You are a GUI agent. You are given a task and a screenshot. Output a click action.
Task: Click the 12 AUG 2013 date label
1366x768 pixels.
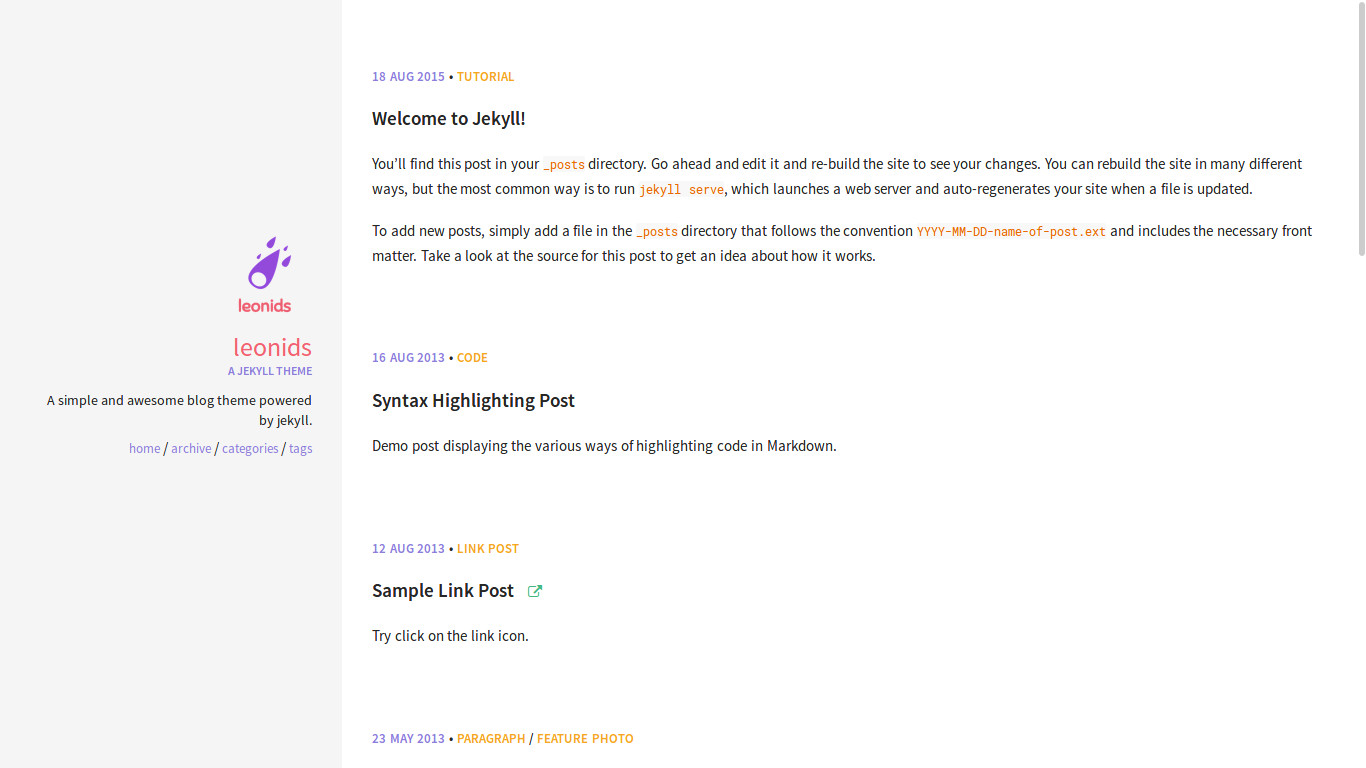pos(408,548)
